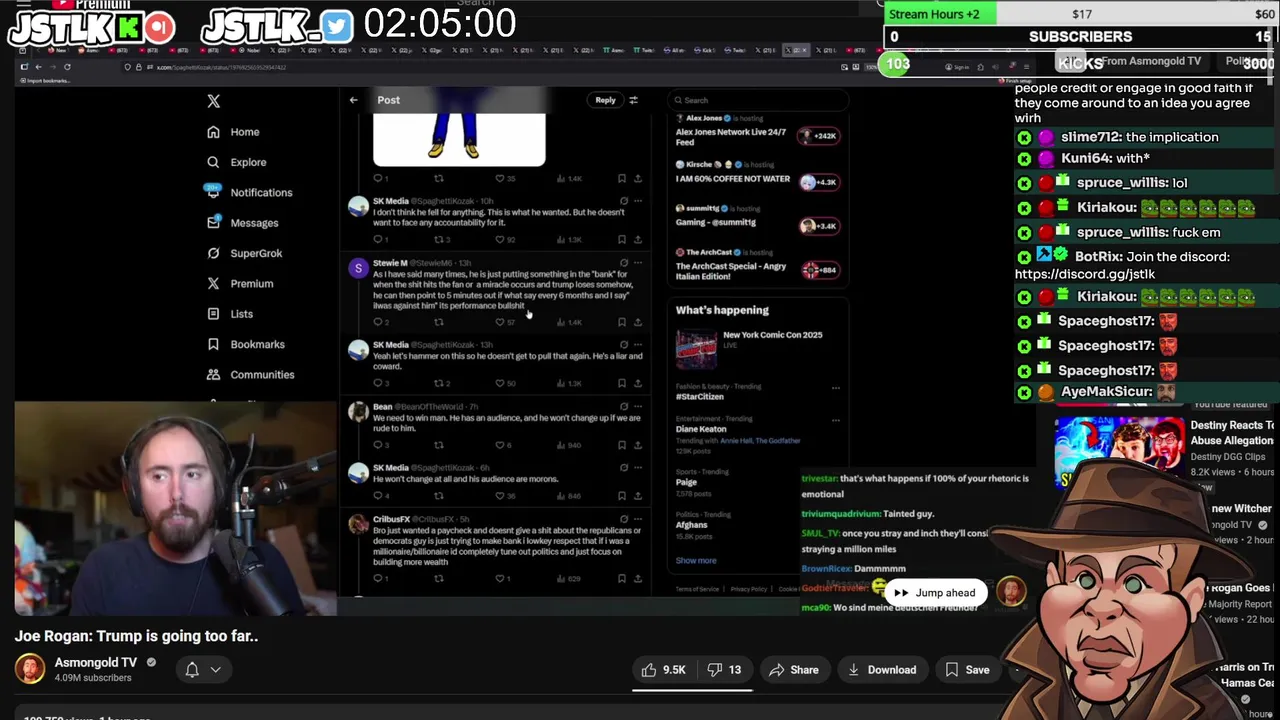Viewport: 1280px width, 720px height.
Task: Open Messages in the X sidebar
Action: coord(242,223)
